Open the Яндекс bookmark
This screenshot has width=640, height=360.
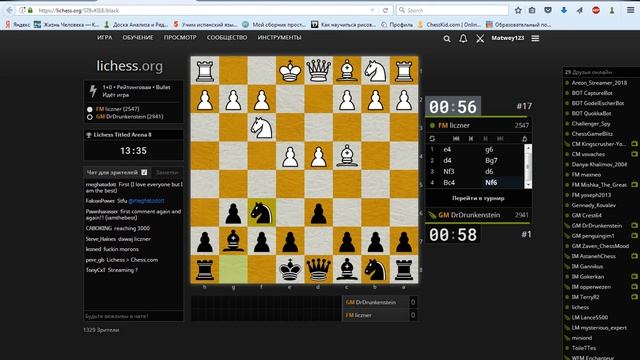tap(18, 24)
